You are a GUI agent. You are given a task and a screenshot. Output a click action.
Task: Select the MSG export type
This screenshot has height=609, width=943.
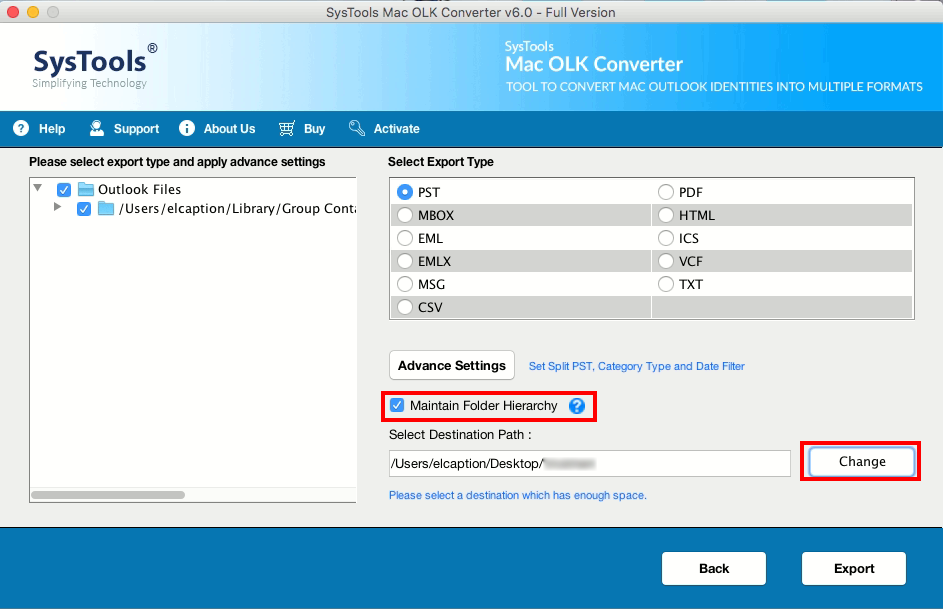click(405, 284)
